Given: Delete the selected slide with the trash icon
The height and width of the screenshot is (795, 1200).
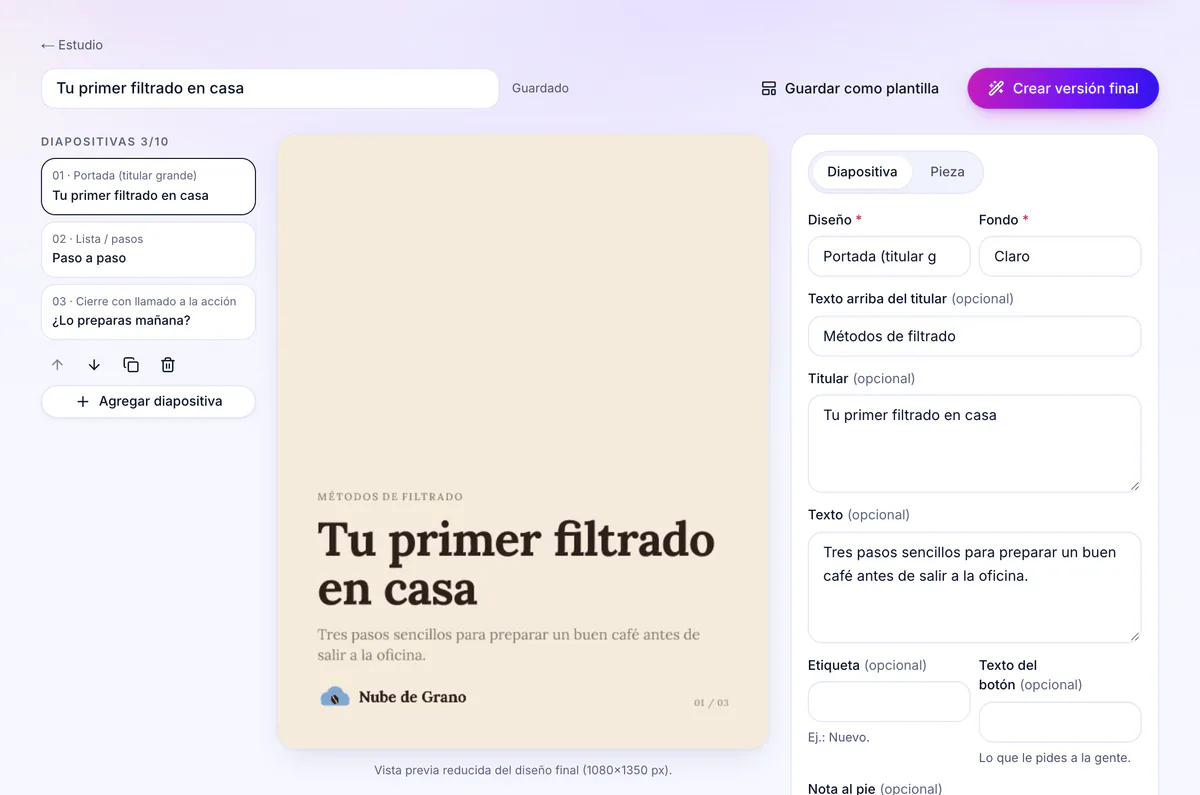Looking at the screenshot, I should tap(168, 365).
